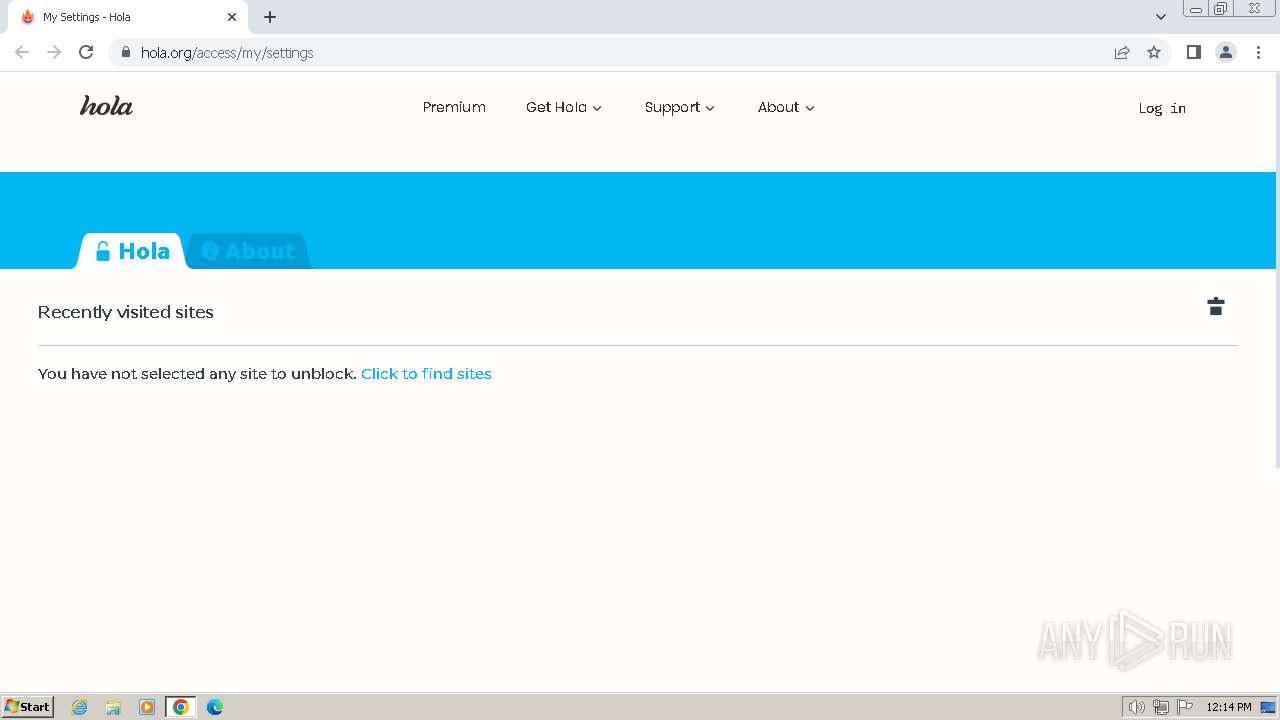
Task: Click Chrome icon in taskbar
Action: click(181, 707)
